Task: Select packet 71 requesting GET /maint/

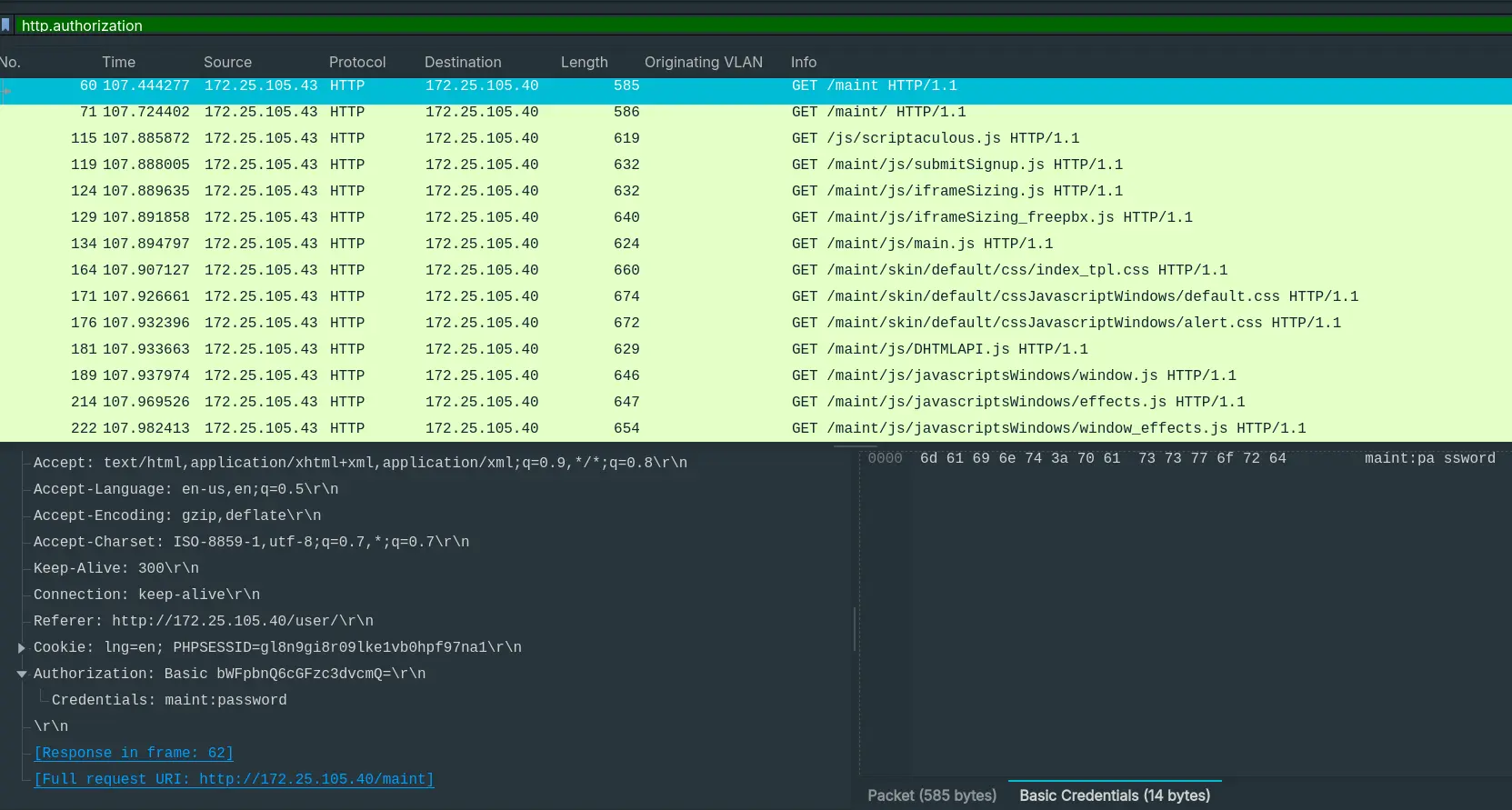Action: (546, 112)
